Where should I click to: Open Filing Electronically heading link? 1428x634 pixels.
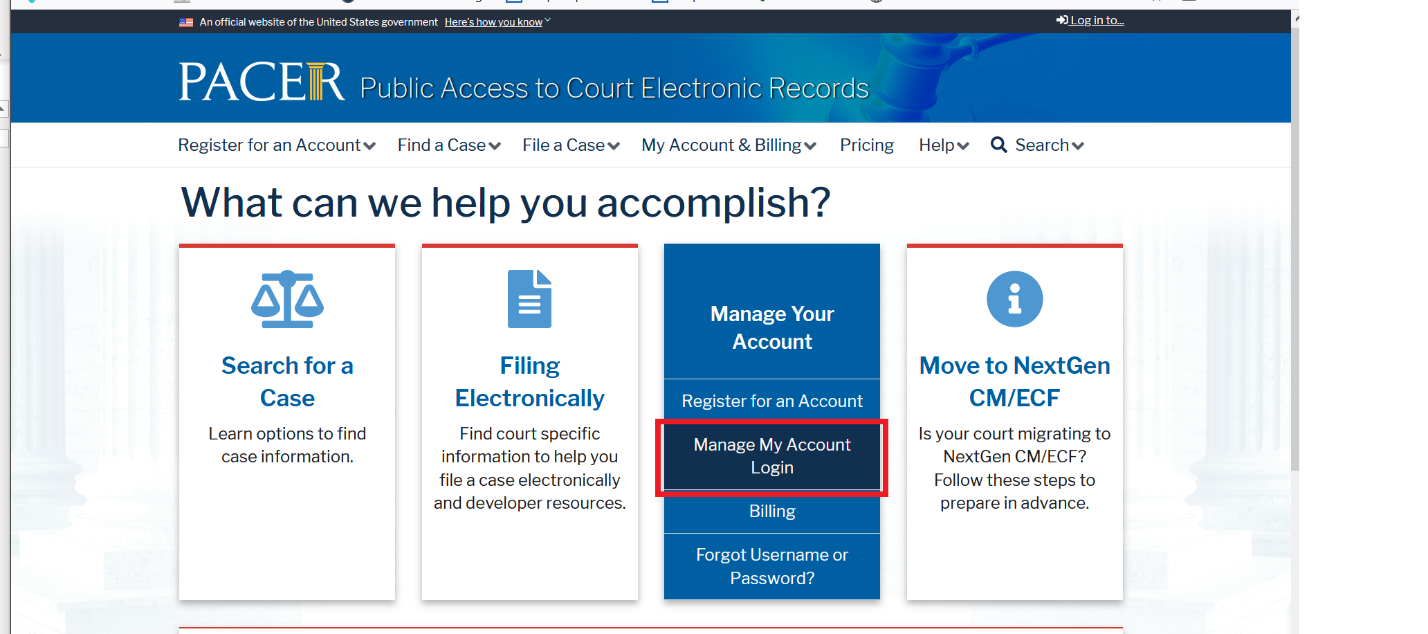tap(530, 381)
